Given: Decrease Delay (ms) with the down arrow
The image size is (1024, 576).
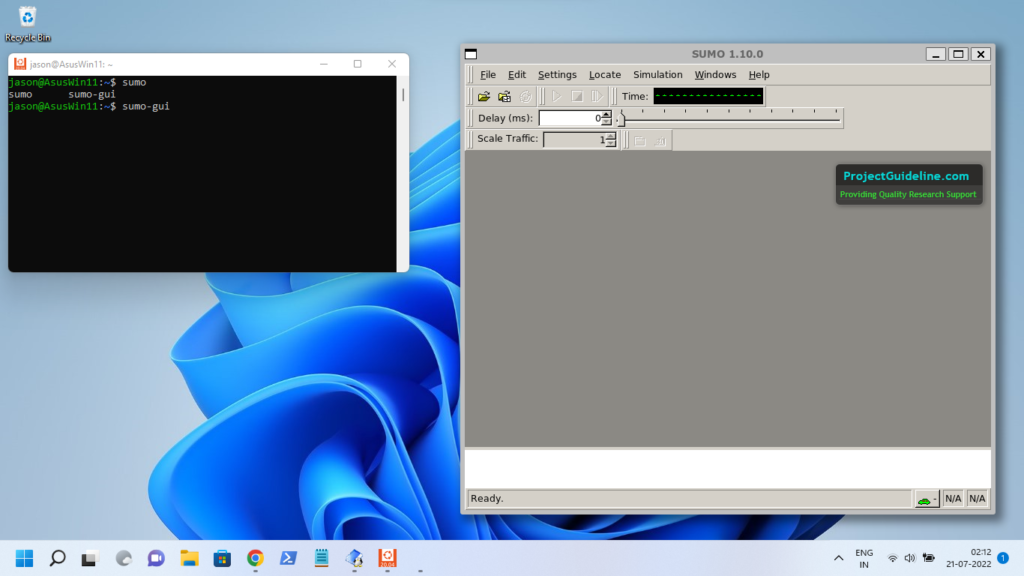Looking at the screenshot, I should (x=606, y=122).
